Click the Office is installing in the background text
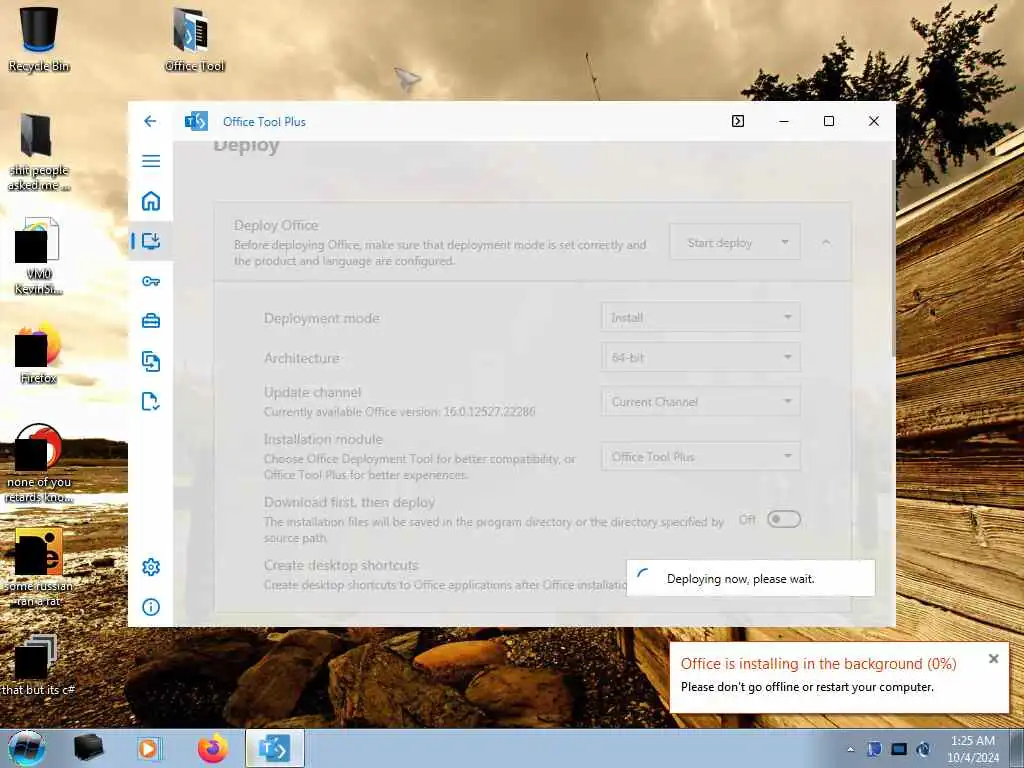This screenshot has height=768, width=1024. 818,664
